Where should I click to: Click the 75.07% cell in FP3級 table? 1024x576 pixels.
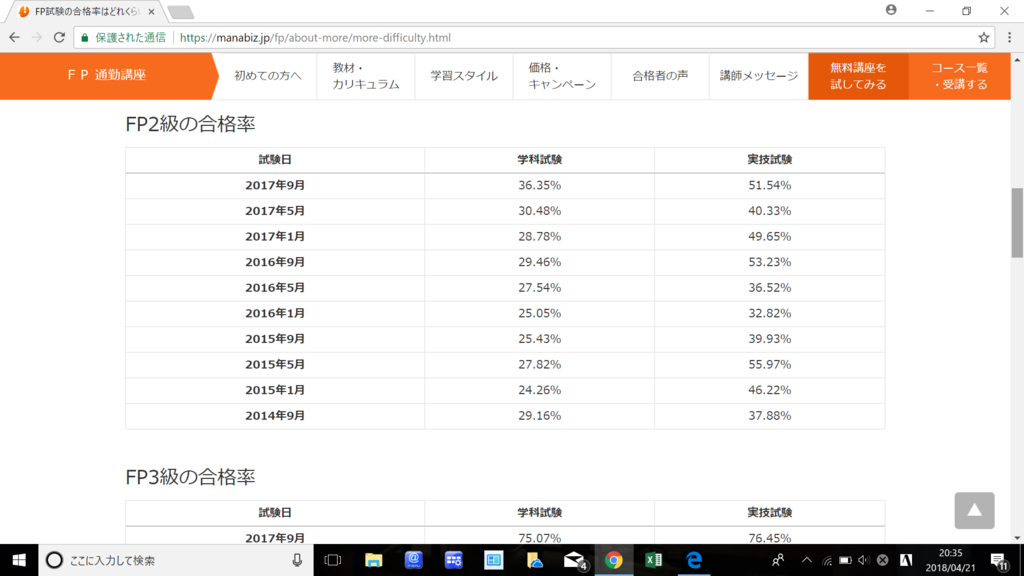539,538
